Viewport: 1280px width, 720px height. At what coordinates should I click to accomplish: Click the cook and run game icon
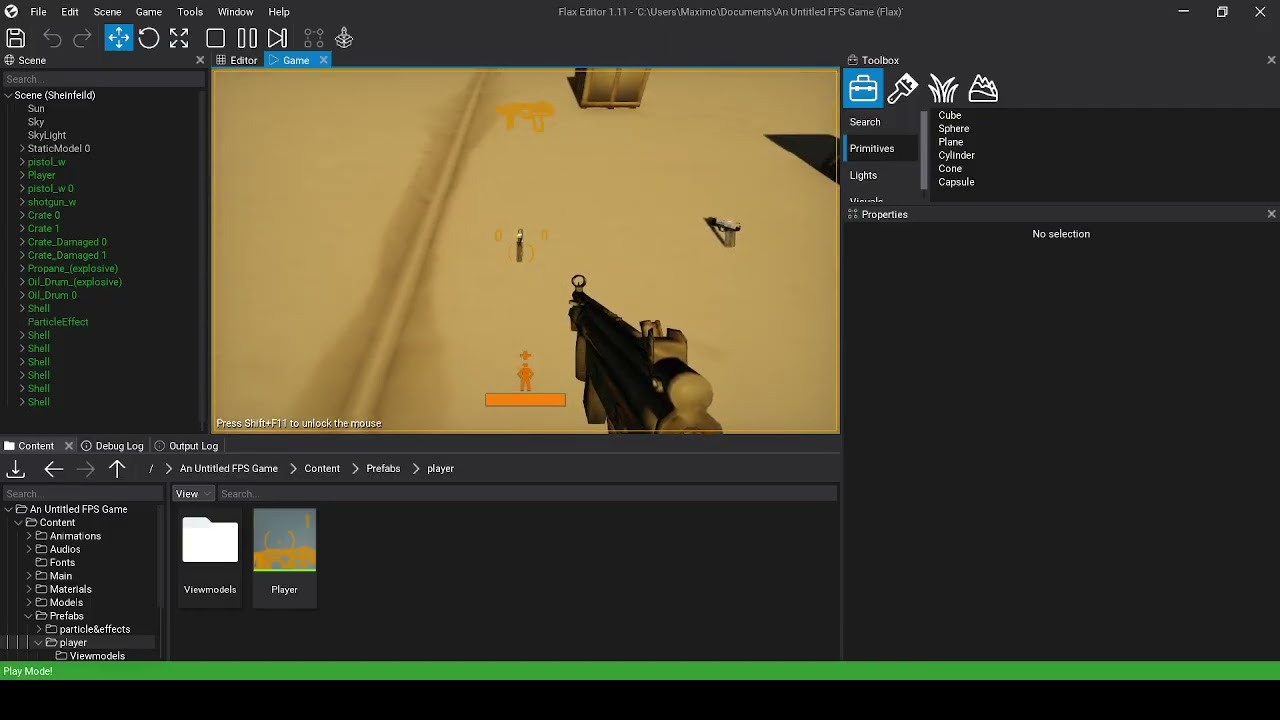(x=344, y=38)
